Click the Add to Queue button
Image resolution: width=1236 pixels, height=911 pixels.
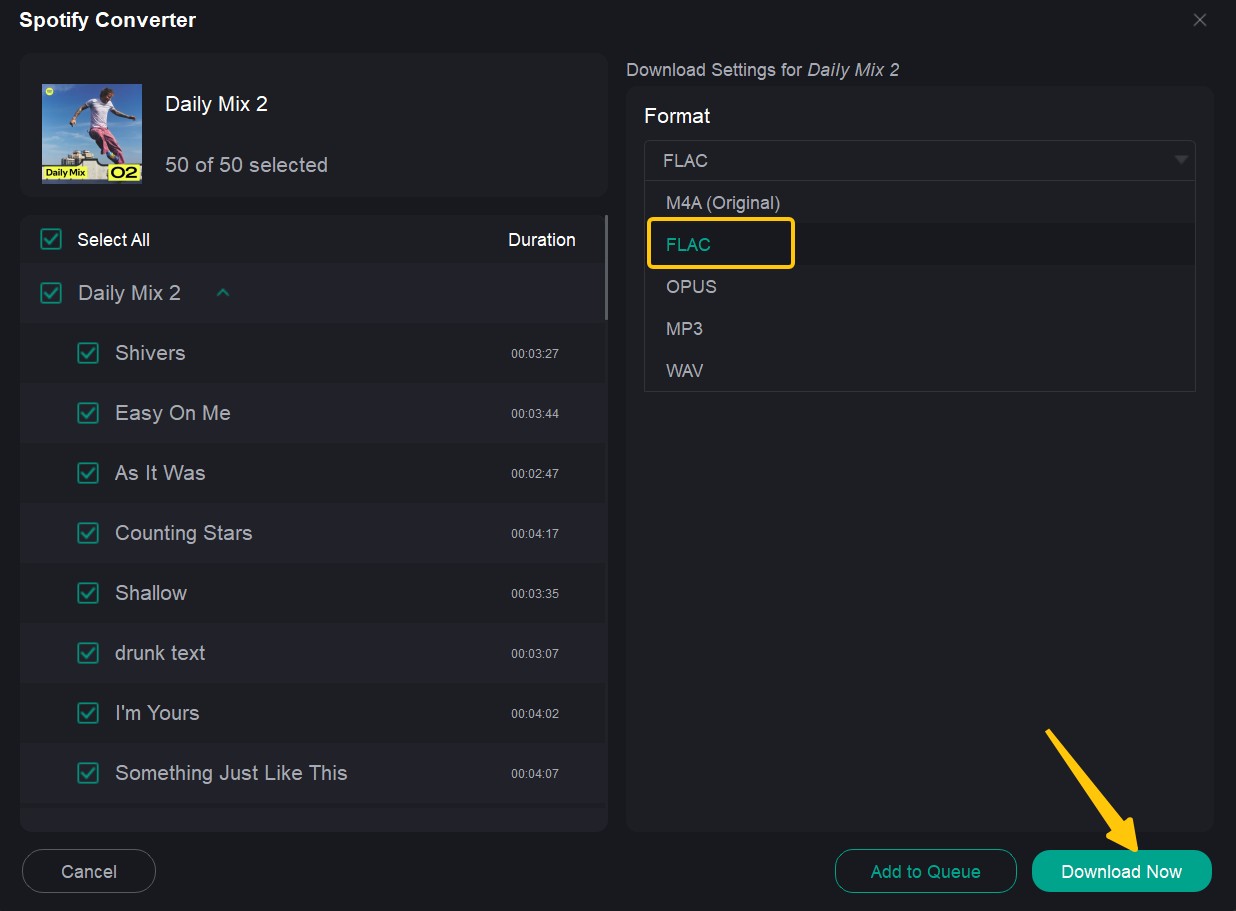tap(925, 871)
